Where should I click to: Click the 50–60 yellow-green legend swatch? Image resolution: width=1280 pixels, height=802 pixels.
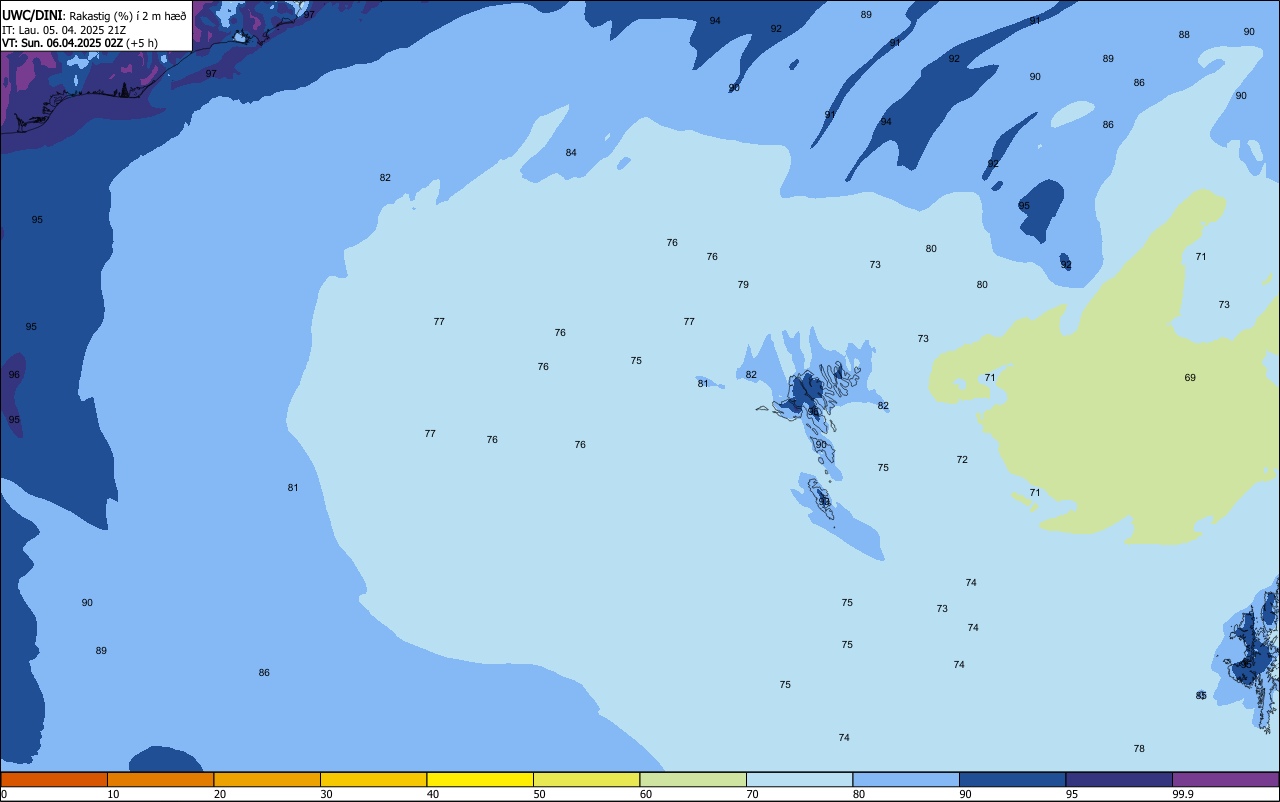click(x=586, y=779)
